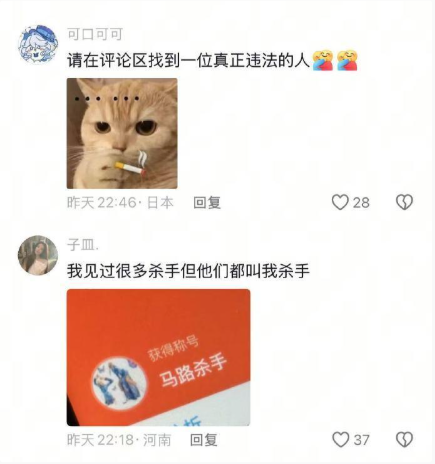Screen dimensions: 435x464
Task: Dislike 可口可可's comment with broken heart
Action: tap(404, 202)
